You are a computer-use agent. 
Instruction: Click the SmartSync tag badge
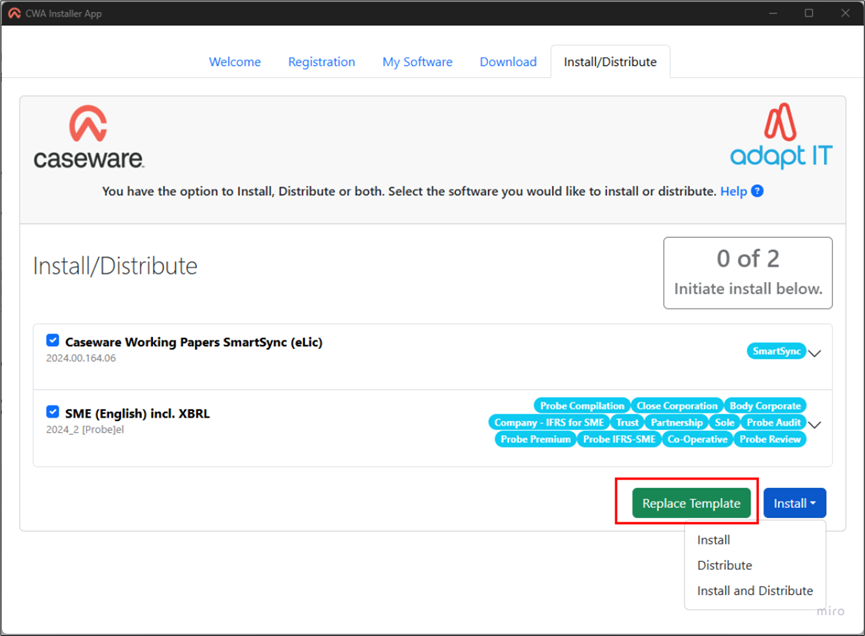(776, 351)
